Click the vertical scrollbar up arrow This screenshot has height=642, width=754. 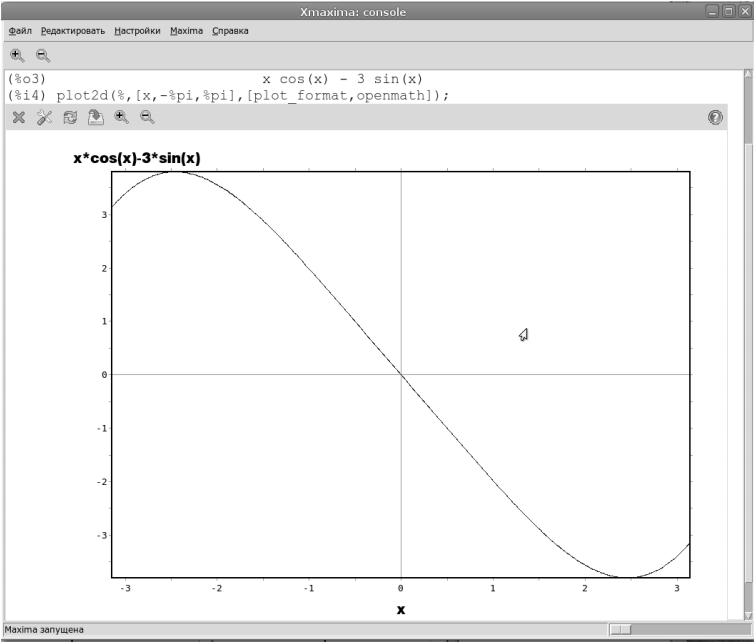[x=748, y=74]
